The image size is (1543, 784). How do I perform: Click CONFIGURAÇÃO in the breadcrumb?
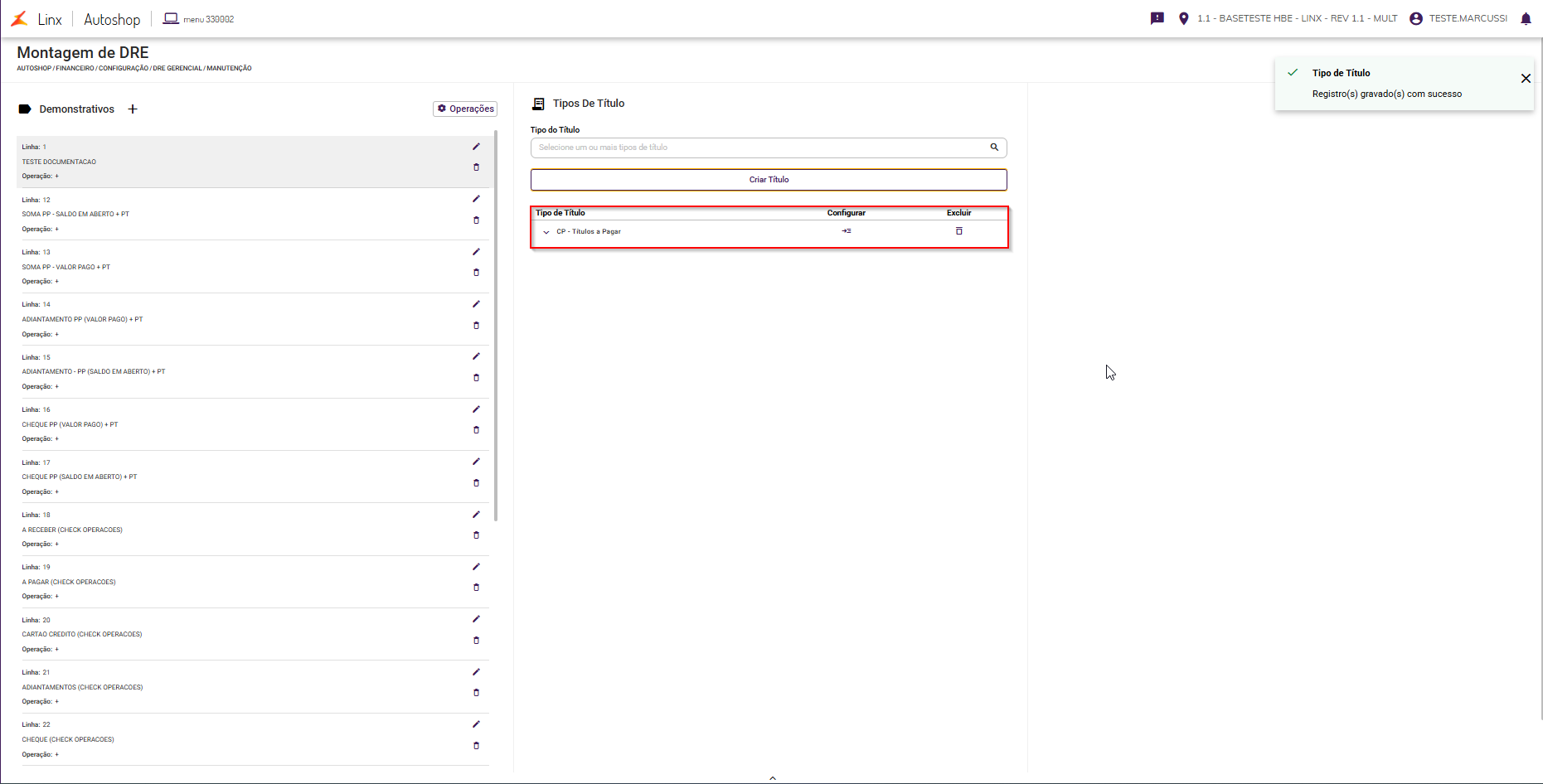click(x=124, y=69)
